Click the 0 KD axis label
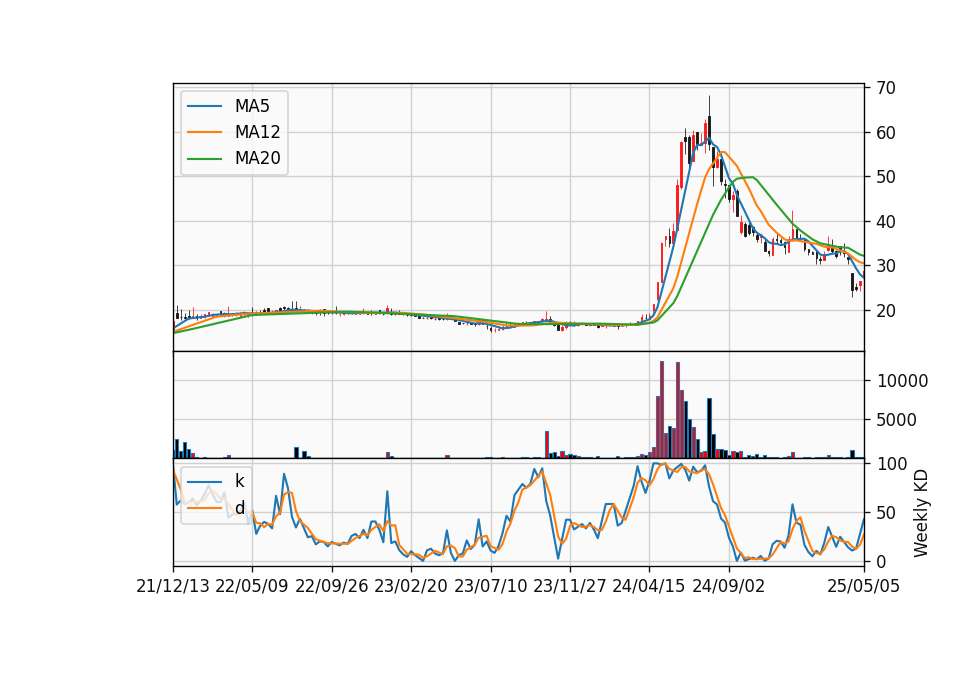 [x=881, y=561]
